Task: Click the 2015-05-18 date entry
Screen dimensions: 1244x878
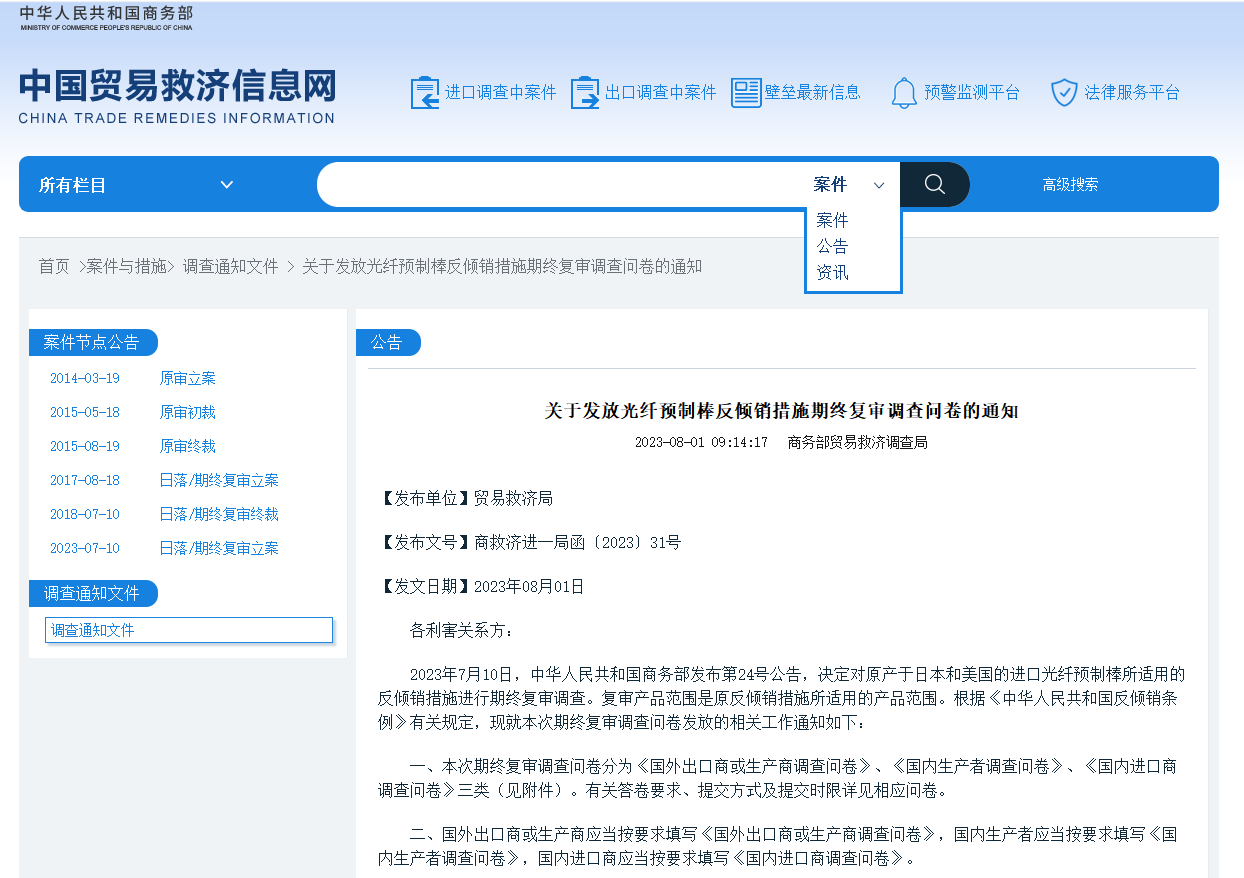Action: coord(85,413)
